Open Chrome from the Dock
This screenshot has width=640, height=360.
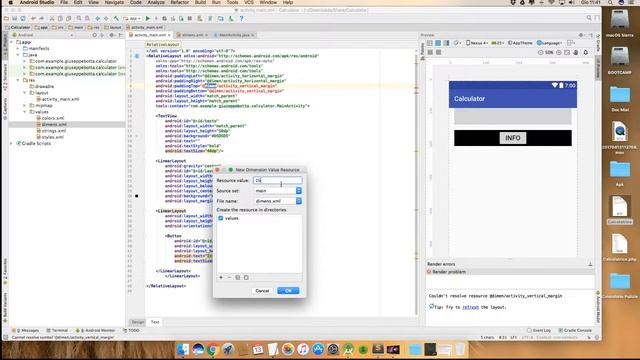click(212, 349)
